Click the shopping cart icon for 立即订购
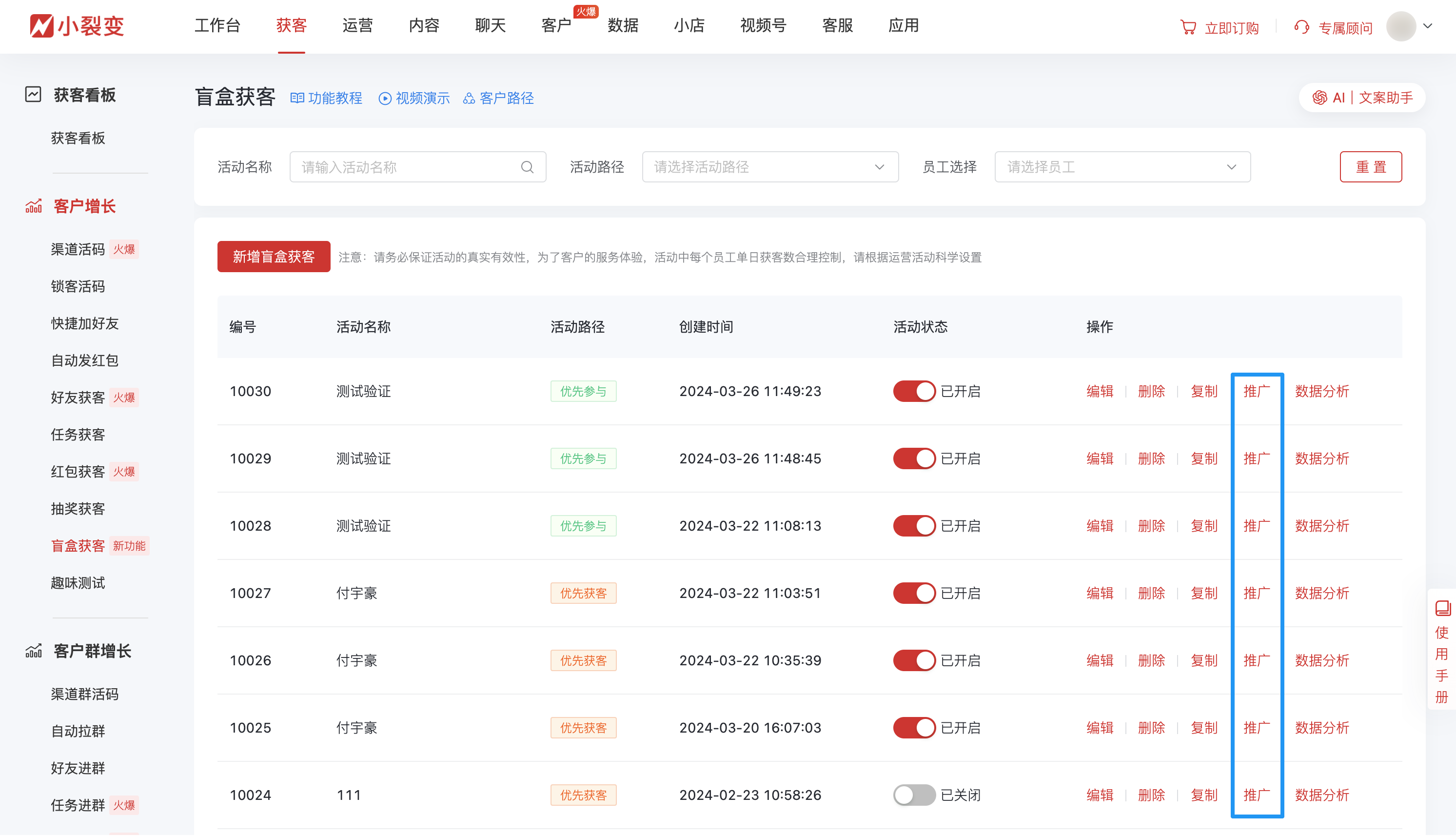Viewport: 1456px width, 836px height. (x=1188, y=28)
